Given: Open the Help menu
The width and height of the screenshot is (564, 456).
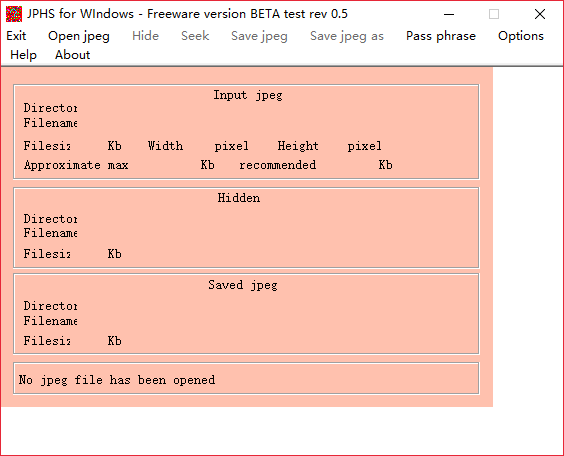Looking at the screenshot, I should tap(23, 55).
